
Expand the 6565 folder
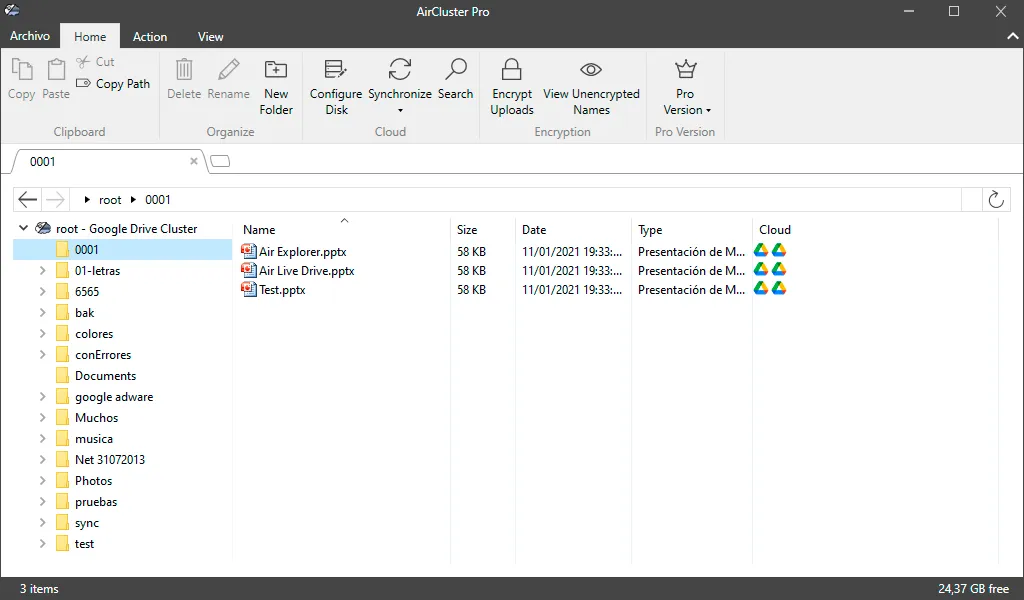[x=42, y=291]
